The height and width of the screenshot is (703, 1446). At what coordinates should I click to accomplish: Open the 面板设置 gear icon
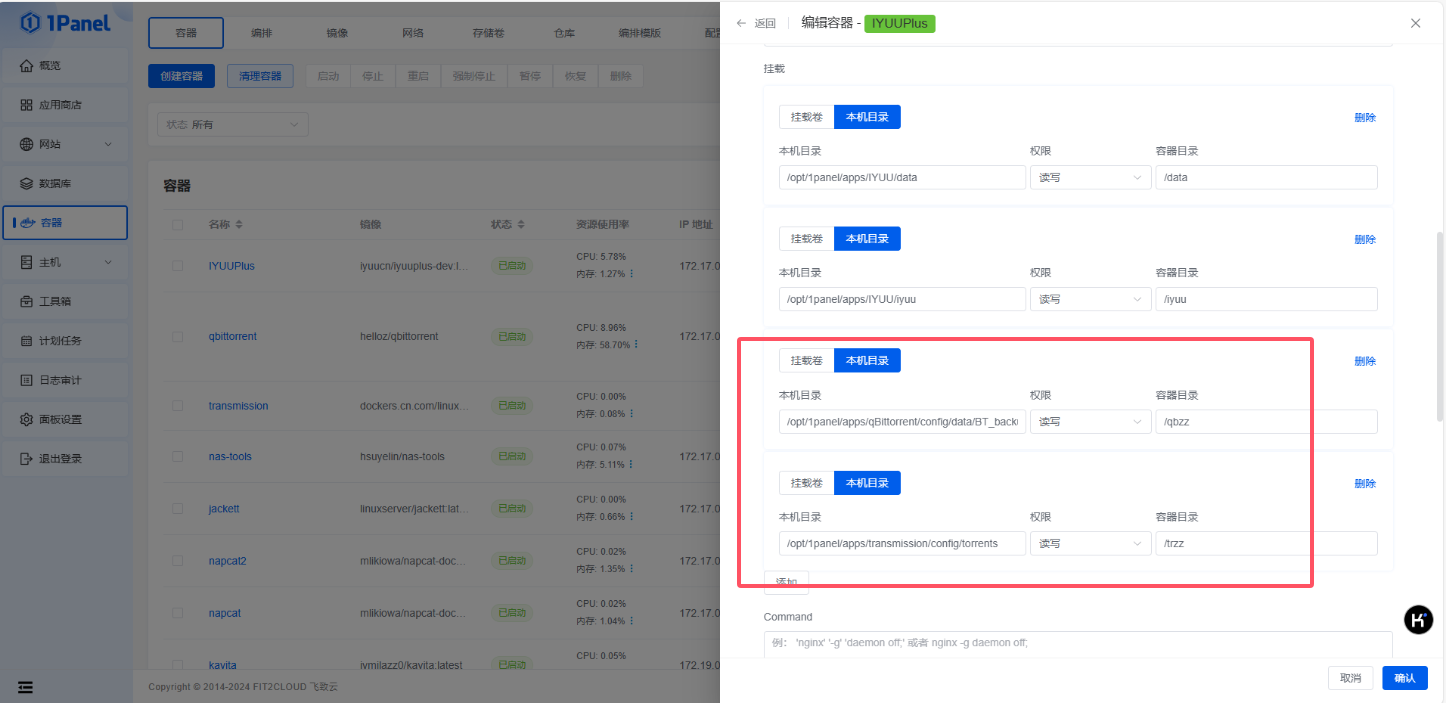point(27,419)
